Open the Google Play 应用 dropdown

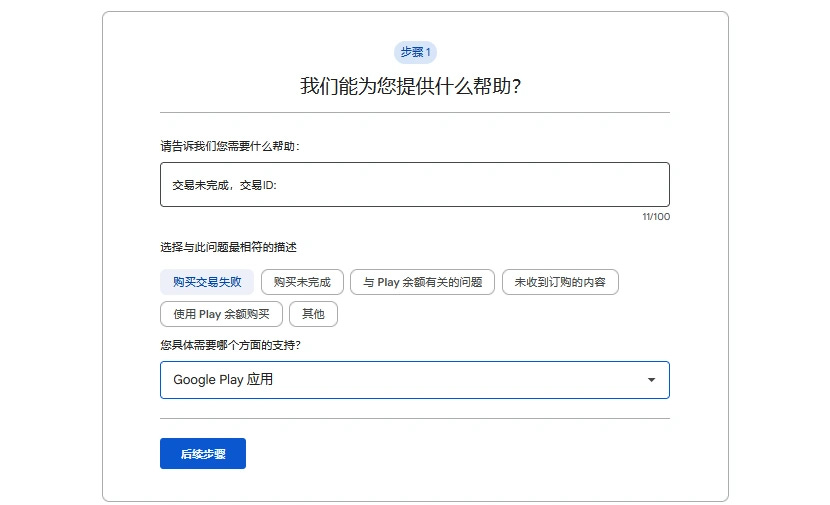tap(414, 380)
